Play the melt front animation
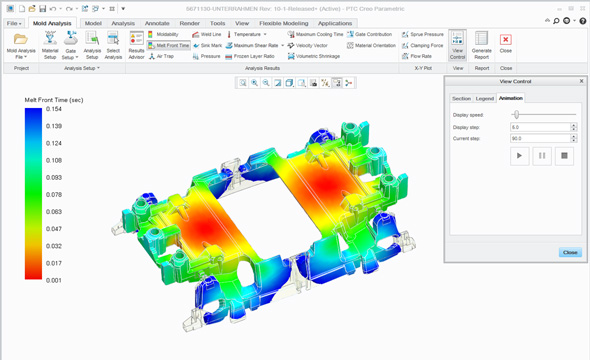Screen dimensions: 590x360 520,156
